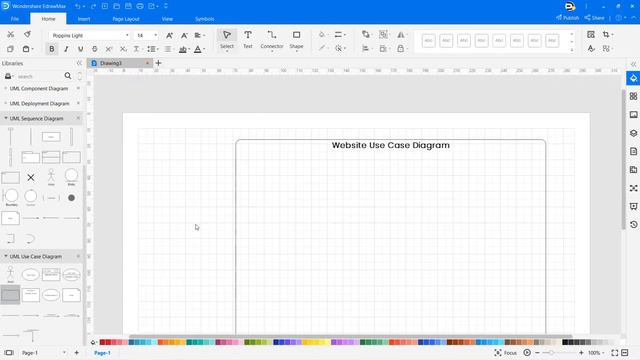Viewport: 640px width, 360px height.
Task: Click the Actor stick figure in Use Case library
Action: (11, 274)
